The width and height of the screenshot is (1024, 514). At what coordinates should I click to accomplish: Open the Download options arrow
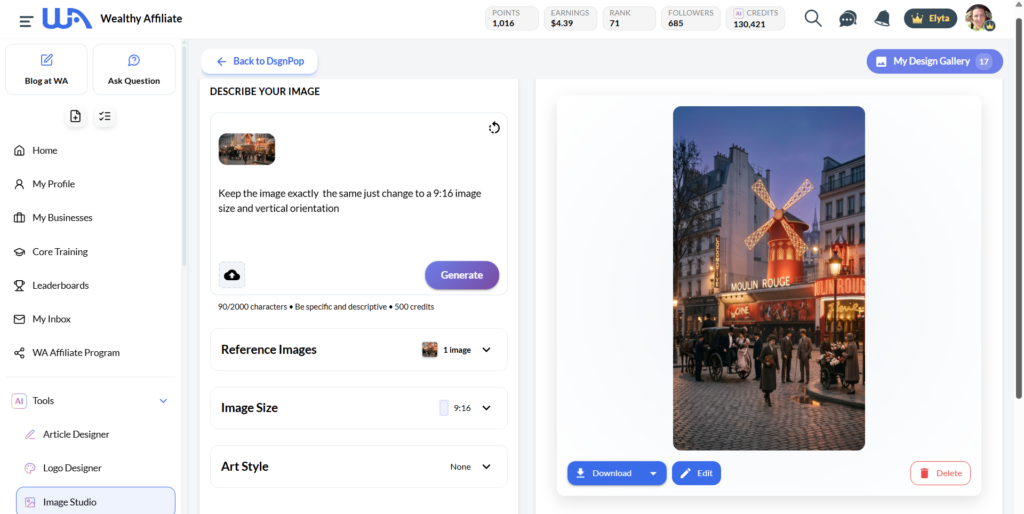(653, 473)
